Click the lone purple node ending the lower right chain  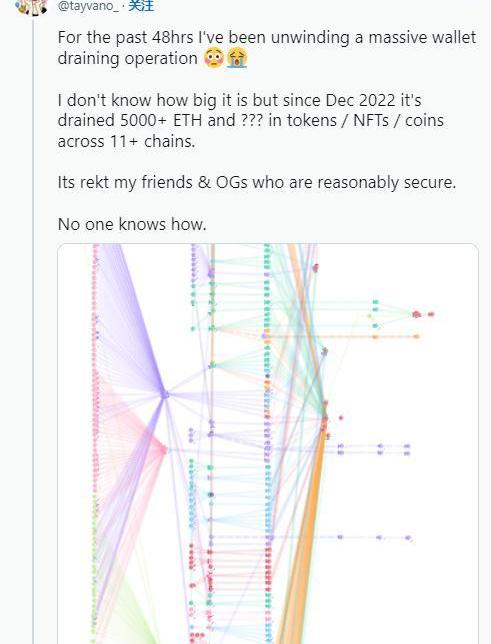pyautogui.click(x=408, y=537)
